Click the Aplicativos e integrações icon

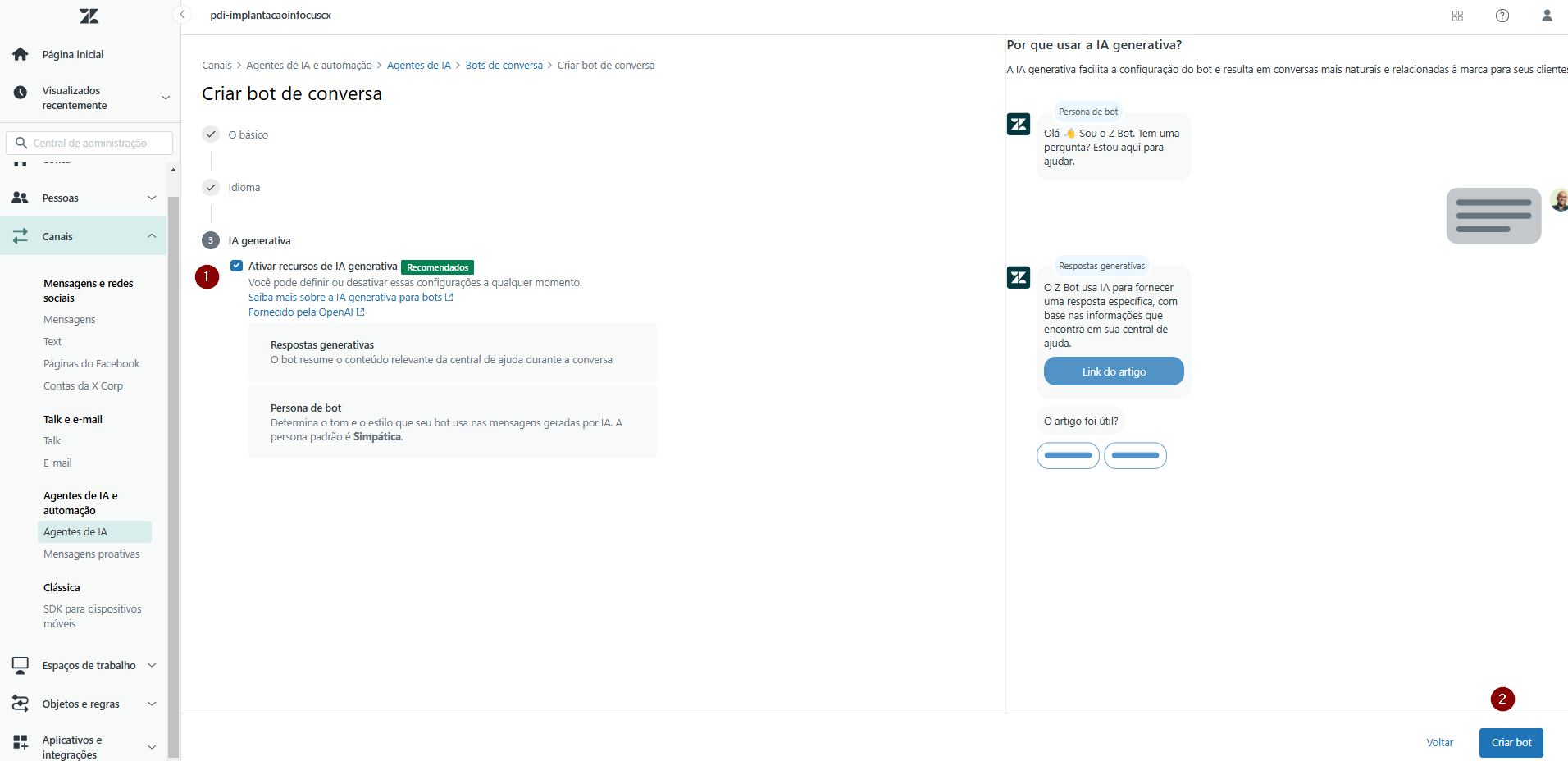tap(21, 742)
